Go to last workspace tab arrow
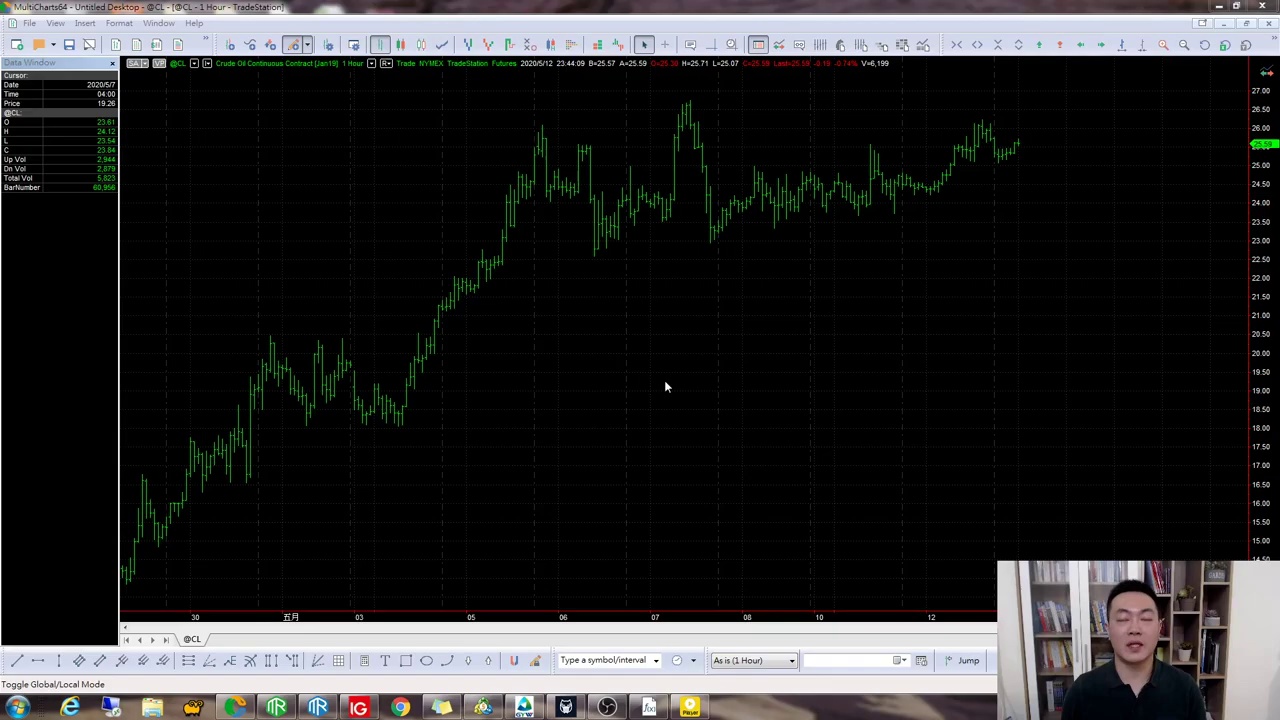The width and height of the screenshot is (1280, 720). tap(166, 640)
